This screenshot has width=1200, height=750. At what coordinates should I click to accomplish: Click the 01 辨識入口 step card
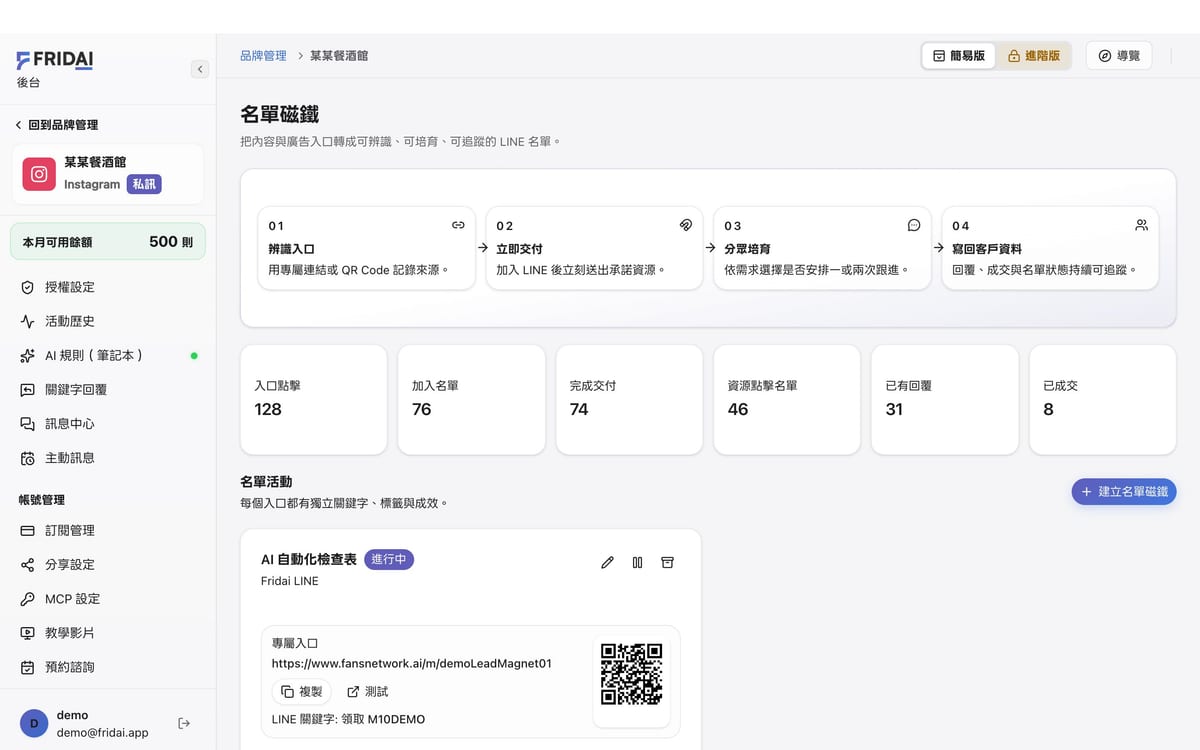point(366,248)
